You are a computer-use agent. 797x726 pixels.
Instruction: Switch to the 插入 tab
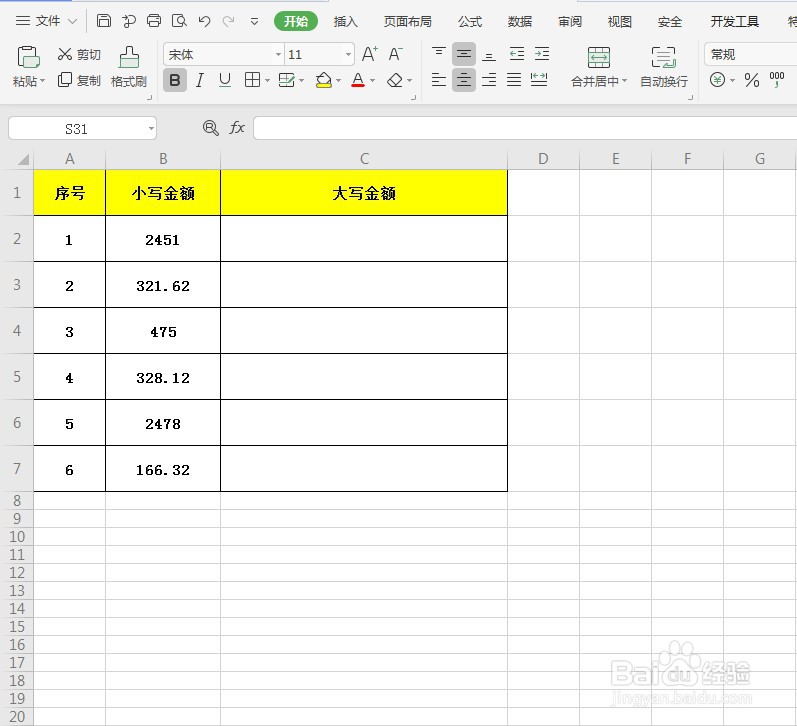[346, 21]
